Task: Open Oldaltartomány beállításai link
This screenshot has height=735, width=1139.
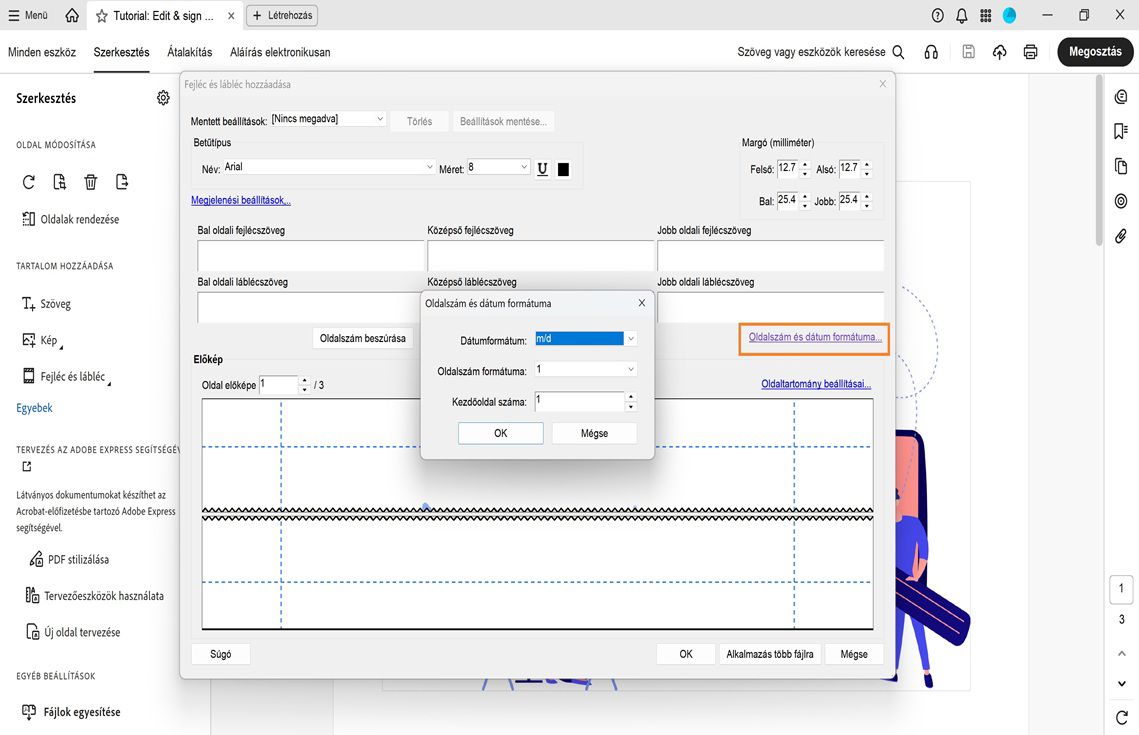Action: [x=816, y=384]
